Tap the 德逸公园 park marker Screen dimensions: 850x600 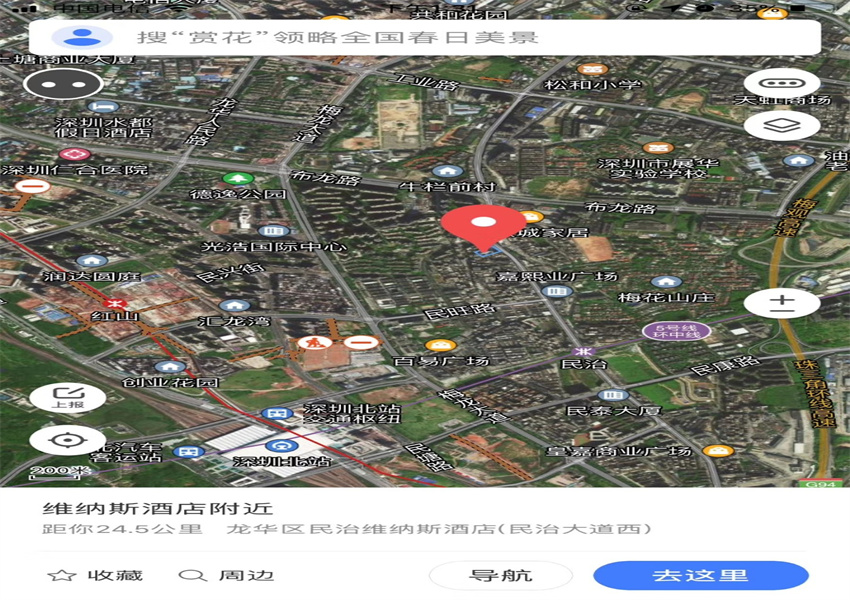pos(237,179)
